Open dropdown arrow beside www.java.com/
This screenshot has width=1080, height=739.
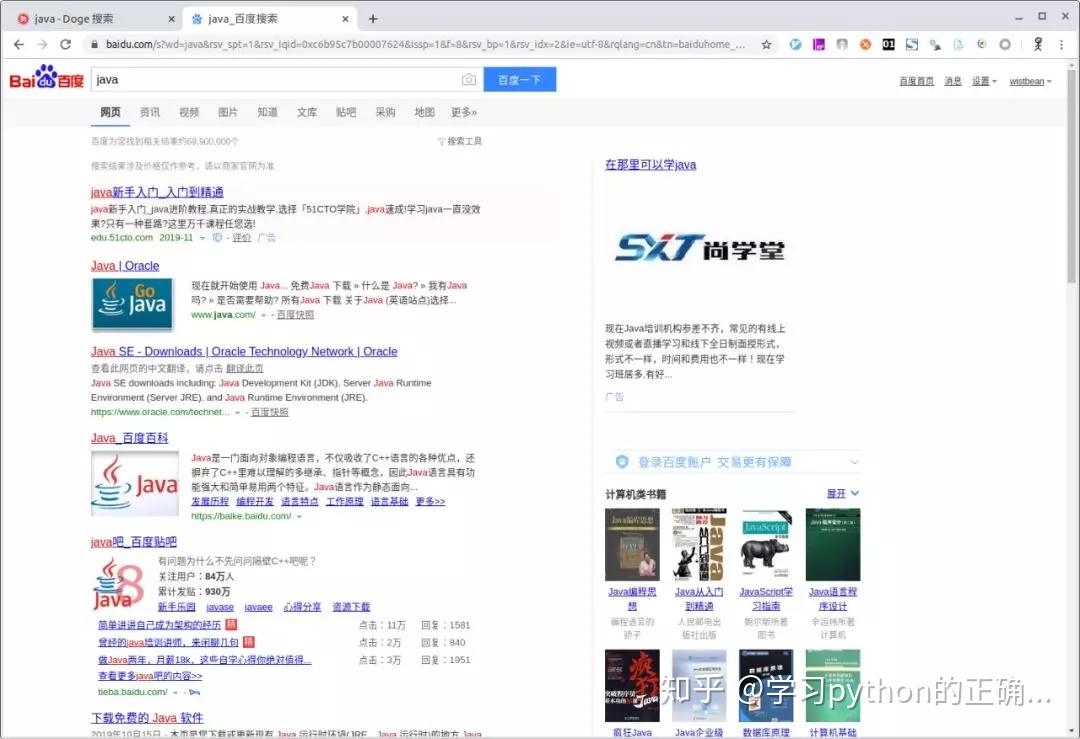point(263,315)
